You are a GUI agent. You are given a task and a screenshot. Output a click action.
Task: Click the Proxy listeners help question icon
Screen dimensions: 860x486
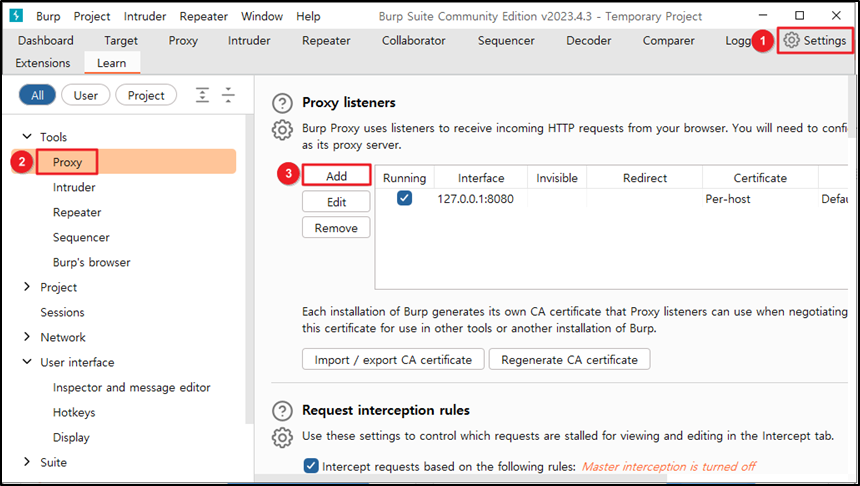point(282,103)
